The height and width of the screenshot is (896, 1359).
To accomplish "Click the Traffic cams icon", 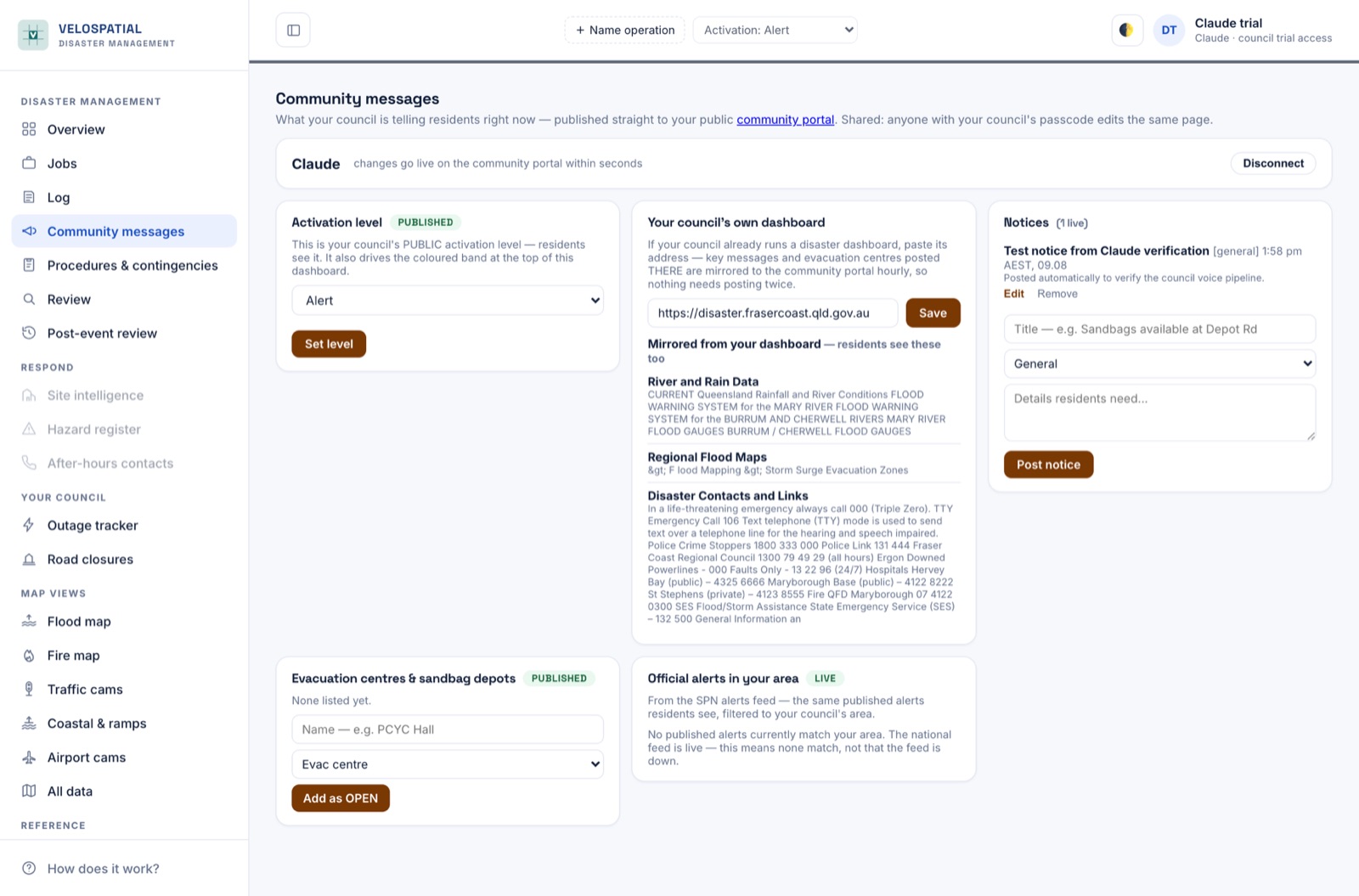I will coord(29,689).
